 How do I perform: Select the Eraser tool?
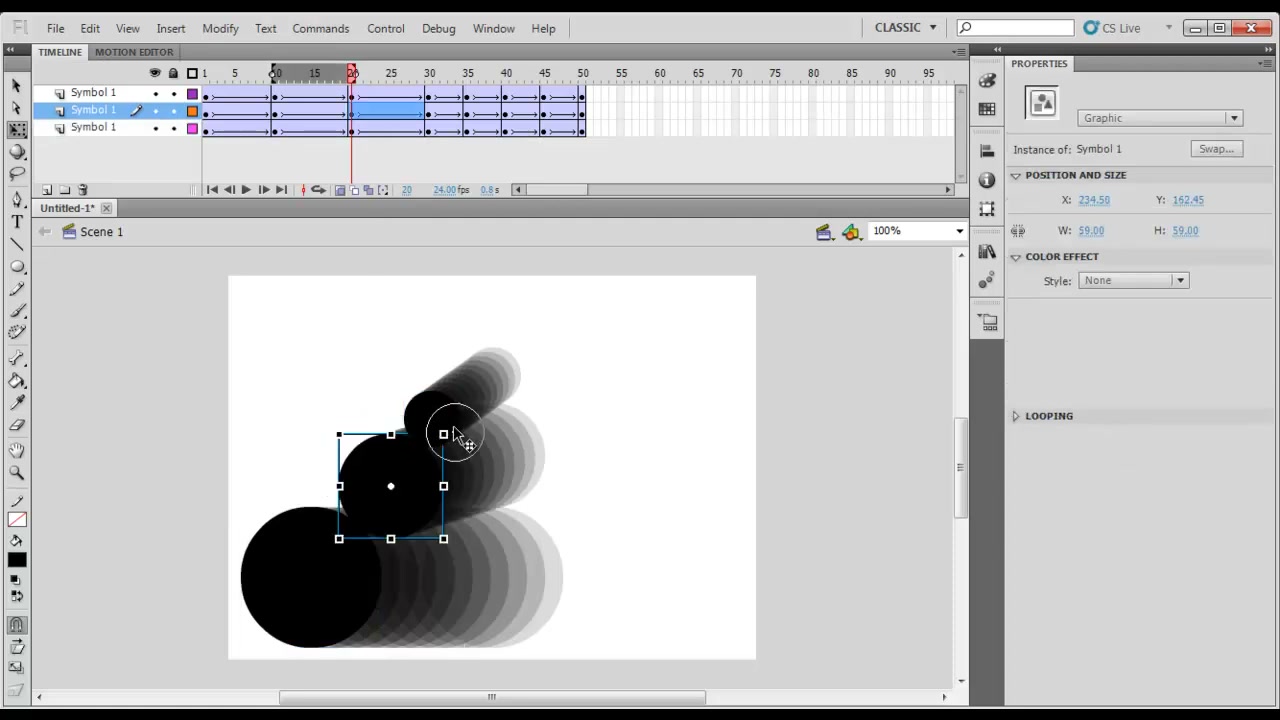17,425
